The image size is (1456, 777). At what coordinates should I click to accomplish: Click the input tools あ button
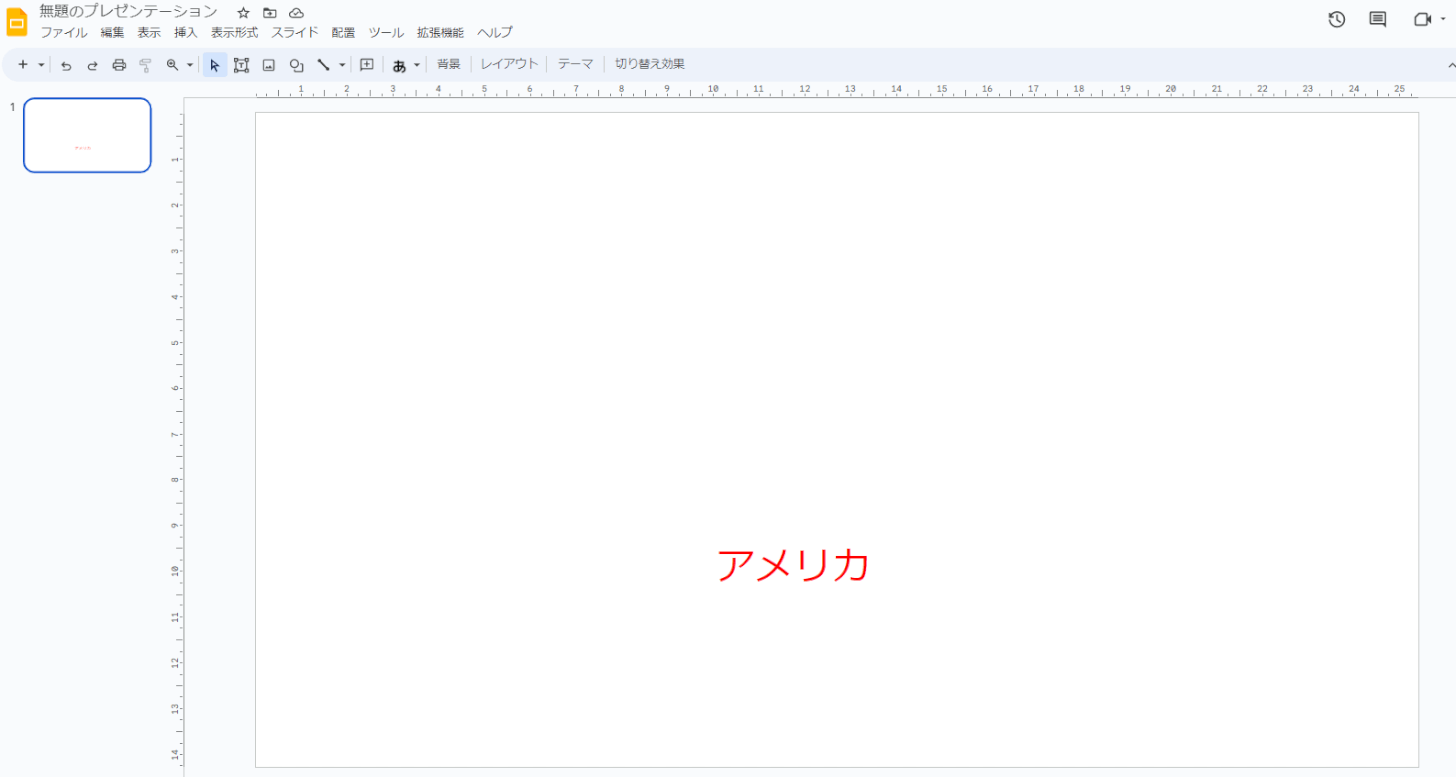pyautogui.click(x=399, y=65)
